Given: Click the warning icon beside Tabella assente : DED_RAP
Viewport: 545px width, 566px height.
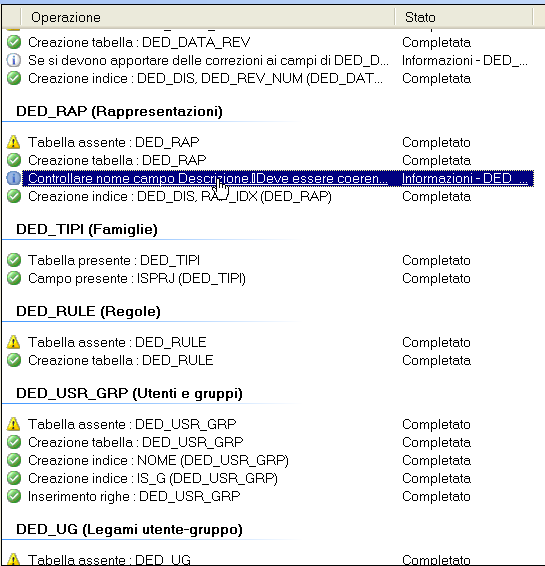Looking at the screenshot, I should point(14,142).
